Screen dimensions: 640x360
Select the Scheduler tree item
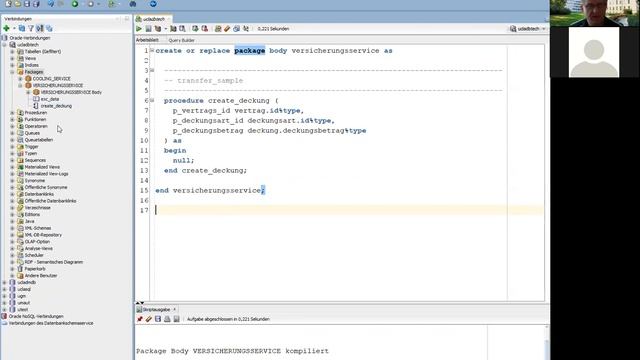click(x=34, y=255)
